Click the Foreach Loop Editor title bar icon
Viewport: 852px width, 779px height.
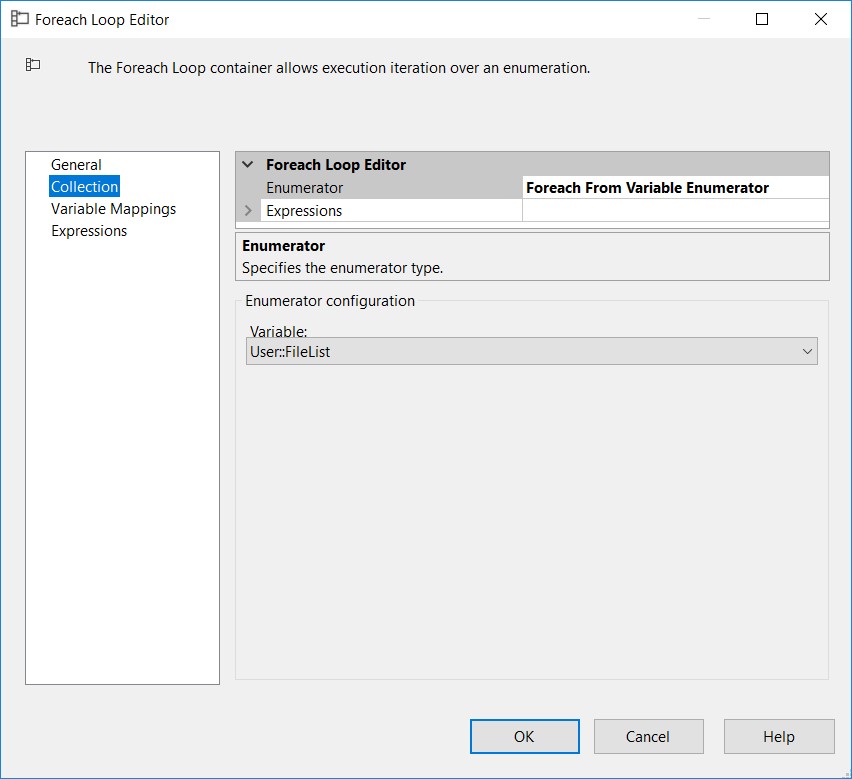(x=20, y=19)
